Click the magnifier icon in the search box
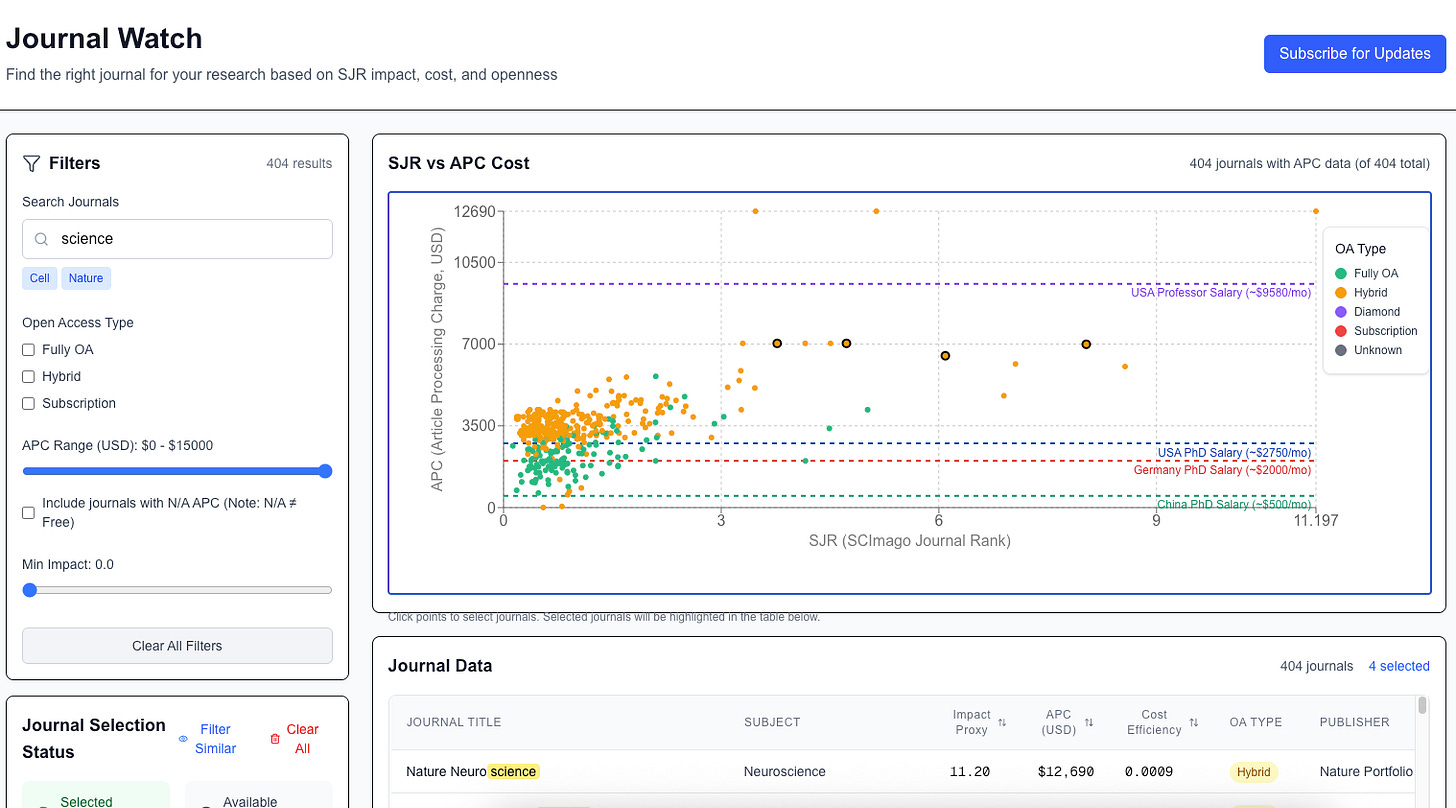This screenshot has height=808, width=1456. click(x=42, y=239)
